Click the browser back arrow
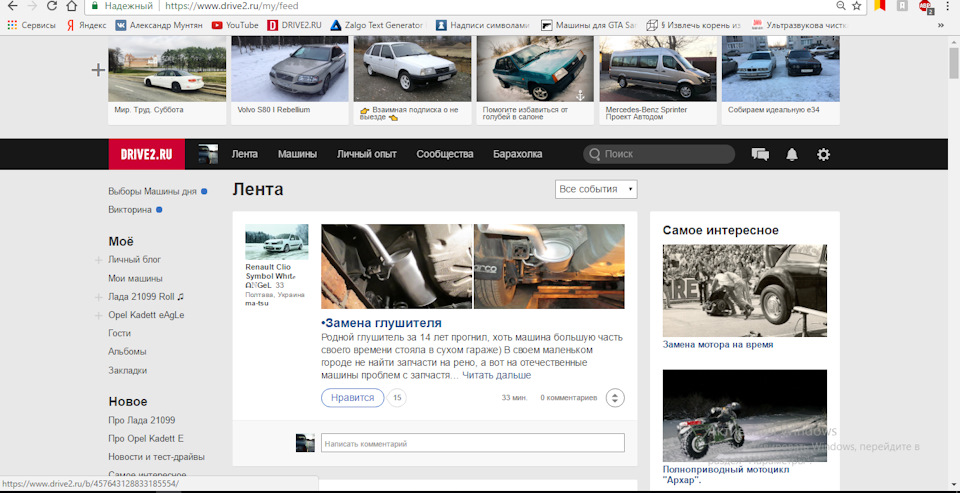Image resolution: width=960 pixels, height=493 pixels. coord(12,6)
